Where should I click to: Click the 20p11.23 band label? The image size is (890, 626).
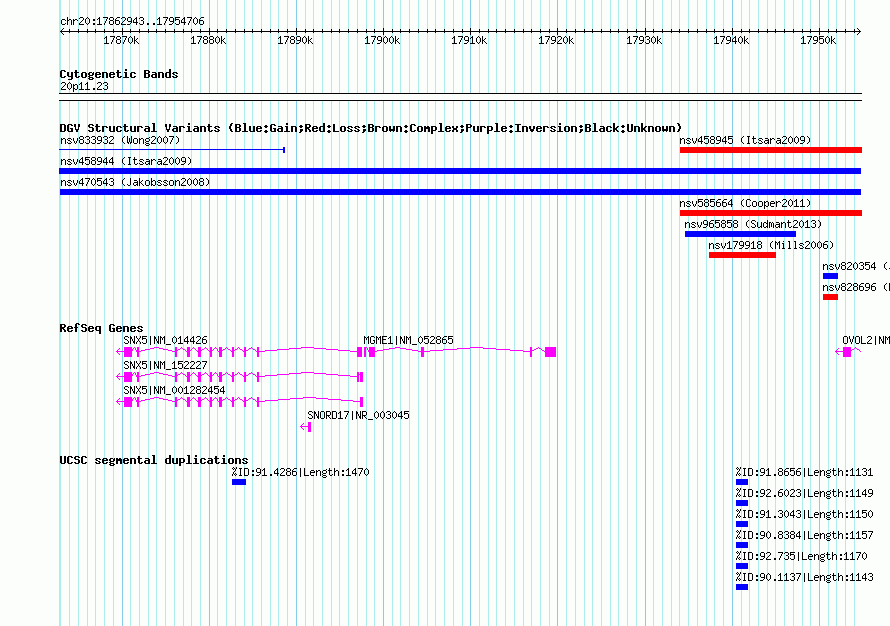tap(84, 86)
